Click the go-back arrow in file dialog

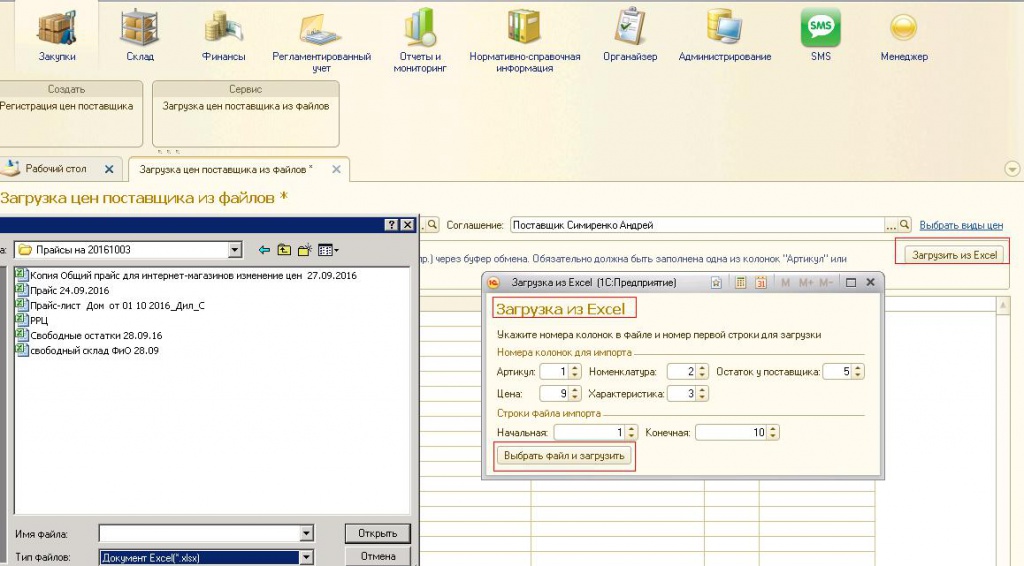pyautogui.click(x=264, y=250)
